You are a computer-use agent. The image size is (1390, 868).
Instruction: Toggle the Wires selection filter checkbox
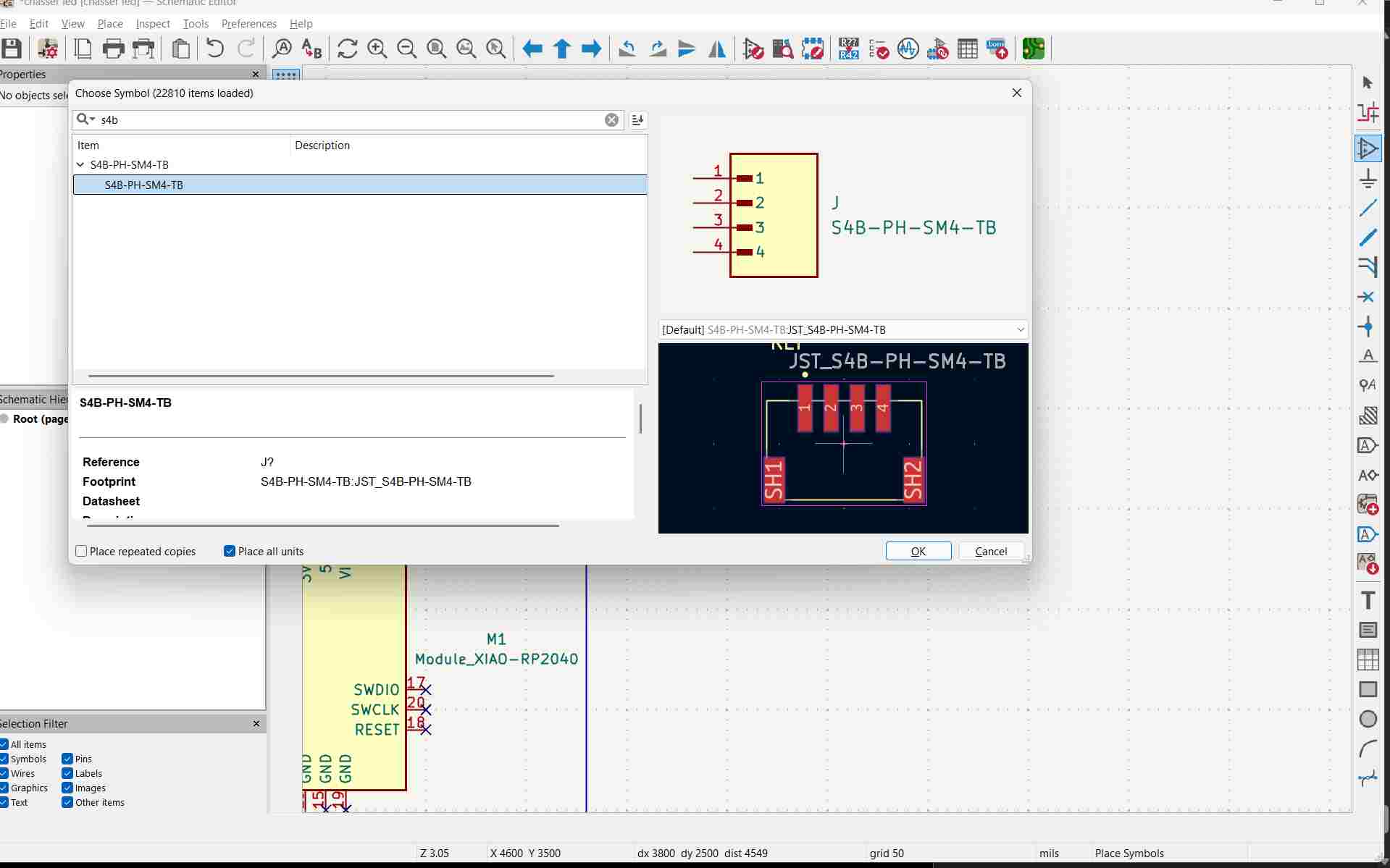pyautogui.click(x=4, y=773)
